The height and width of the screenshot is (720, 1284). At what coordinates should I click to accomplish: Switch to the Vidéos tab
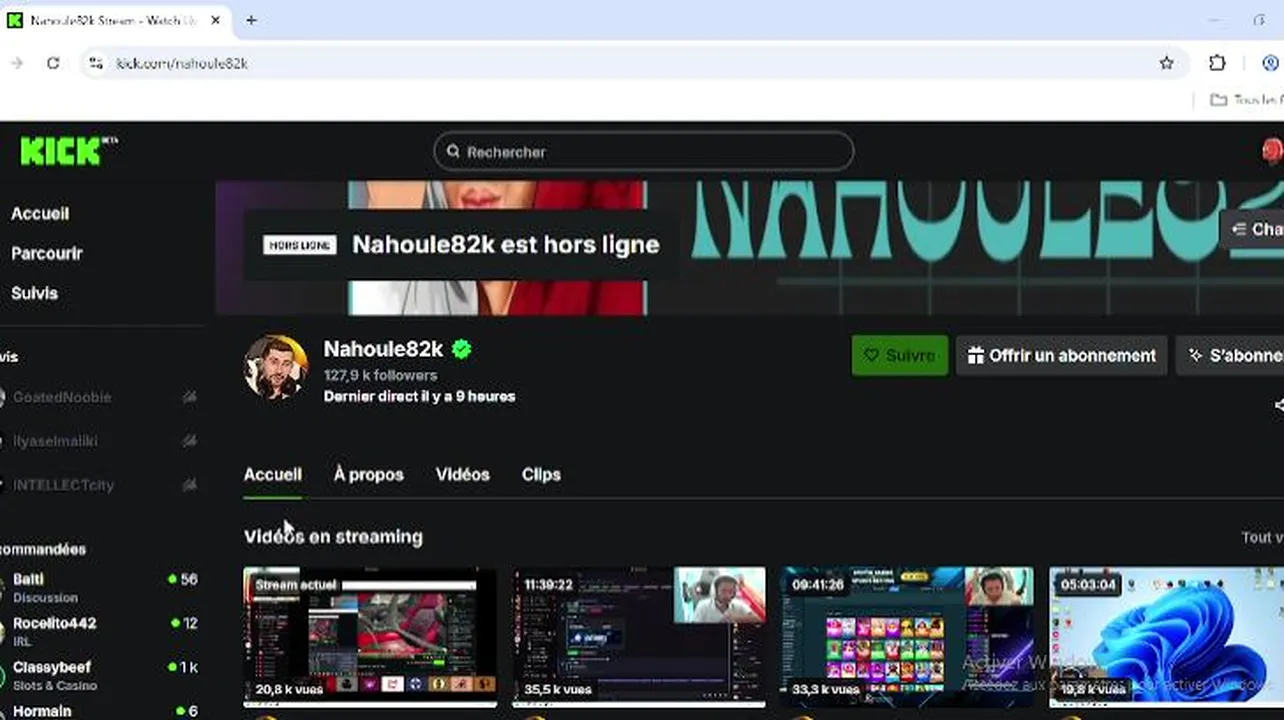[x=462, y=475]
